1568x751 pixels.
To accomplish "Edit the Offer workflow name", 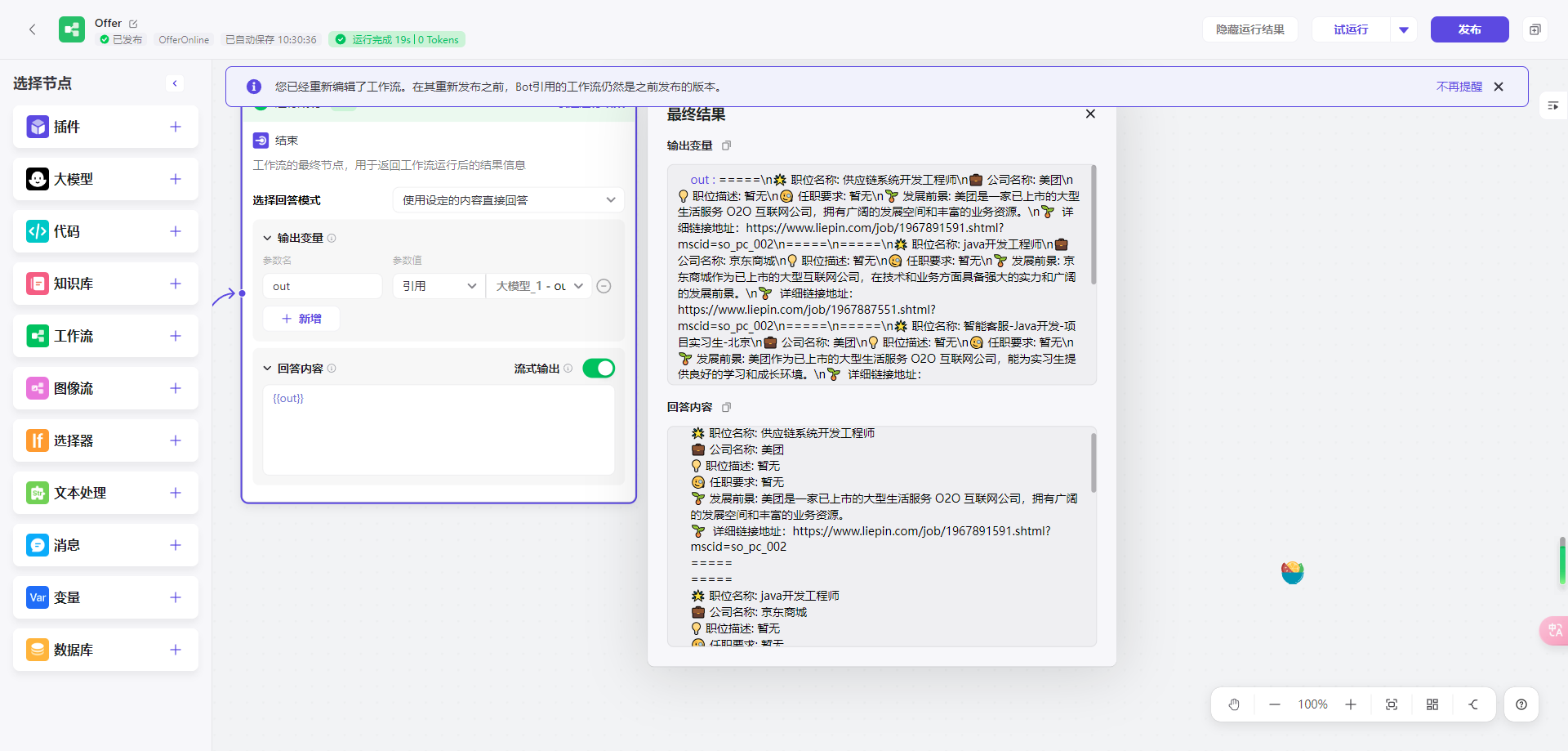I will pos(133,24).
